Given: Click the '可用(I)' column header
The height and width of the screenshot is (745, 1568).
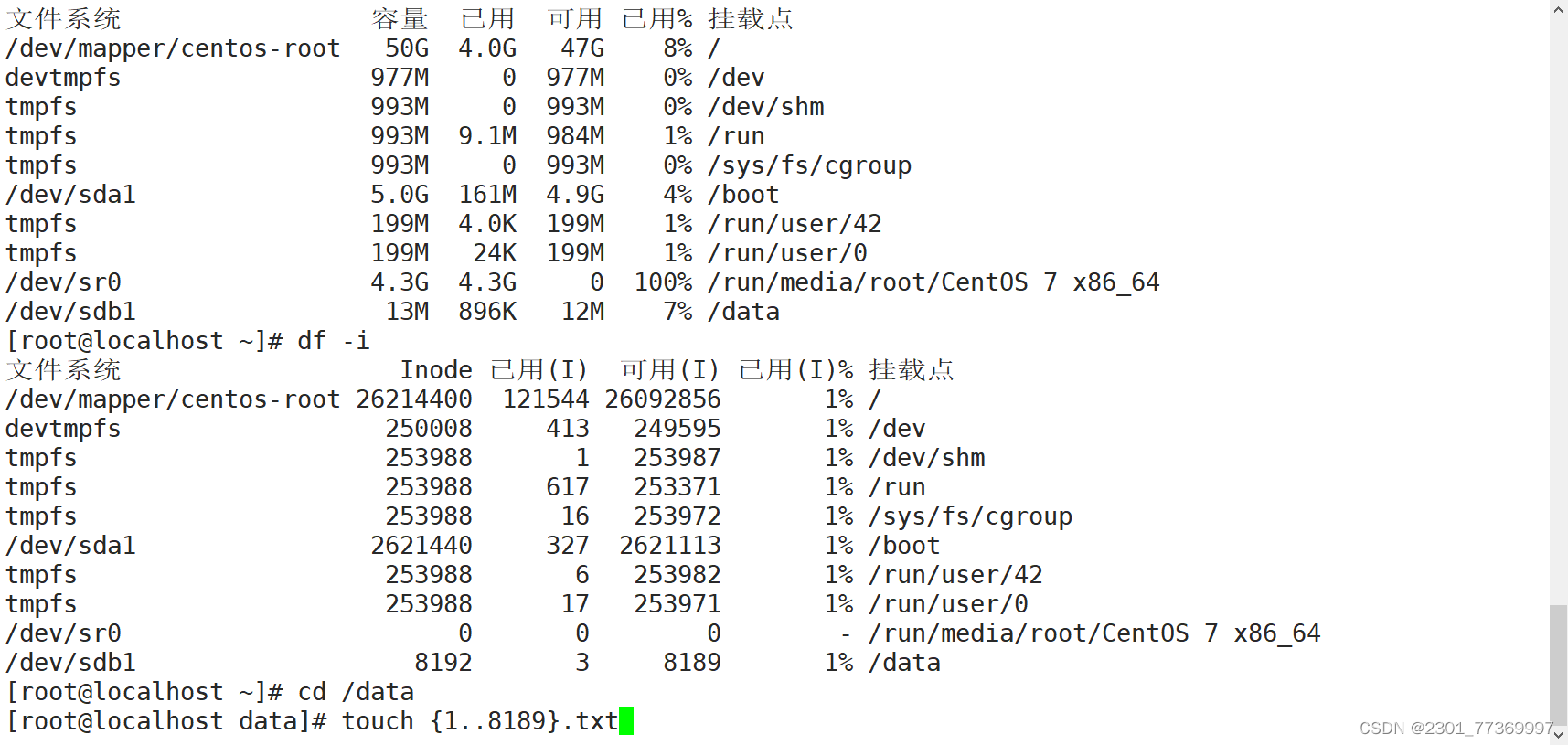Looking at the screenshot, I should click(x=670, y=370).
